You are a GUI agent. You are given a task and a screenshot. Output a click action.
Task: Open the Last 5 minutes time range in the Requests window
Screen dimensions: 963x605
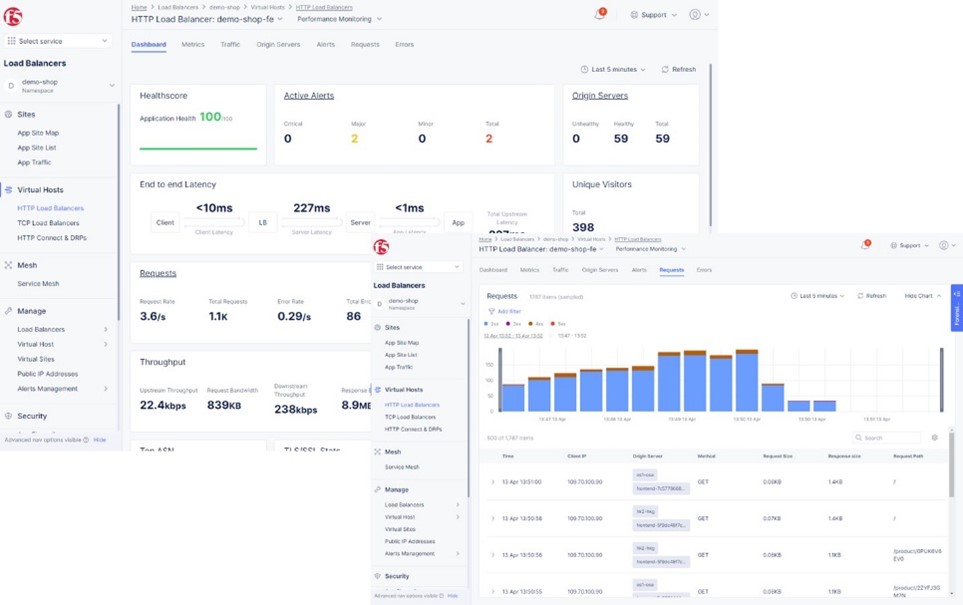tap(817, 296)
